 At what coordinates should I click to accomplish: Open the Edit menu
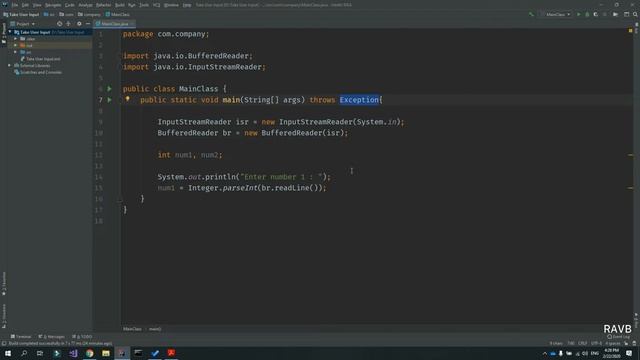25,5
